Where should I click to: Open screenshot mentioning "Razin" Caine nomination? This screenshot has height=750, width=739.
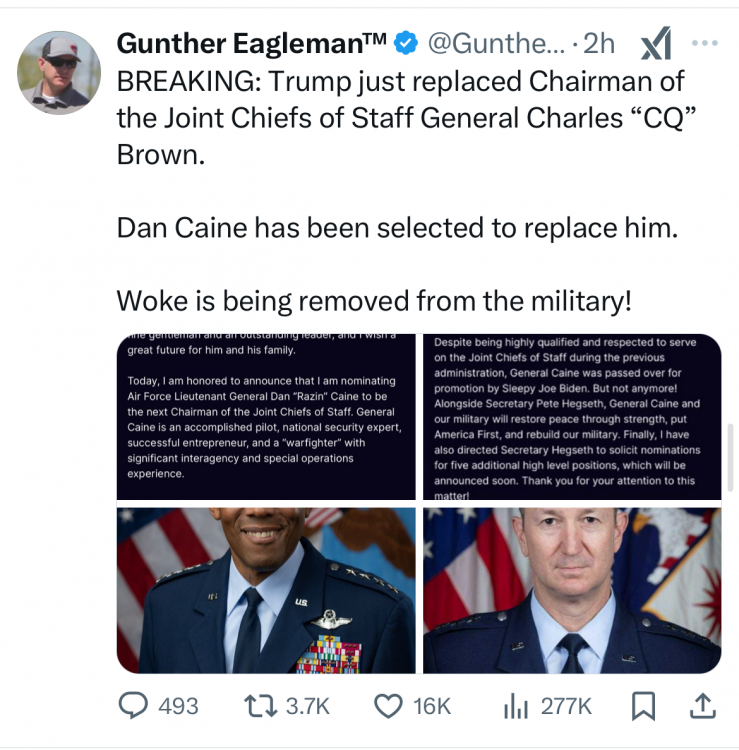[x=266, y=416]
